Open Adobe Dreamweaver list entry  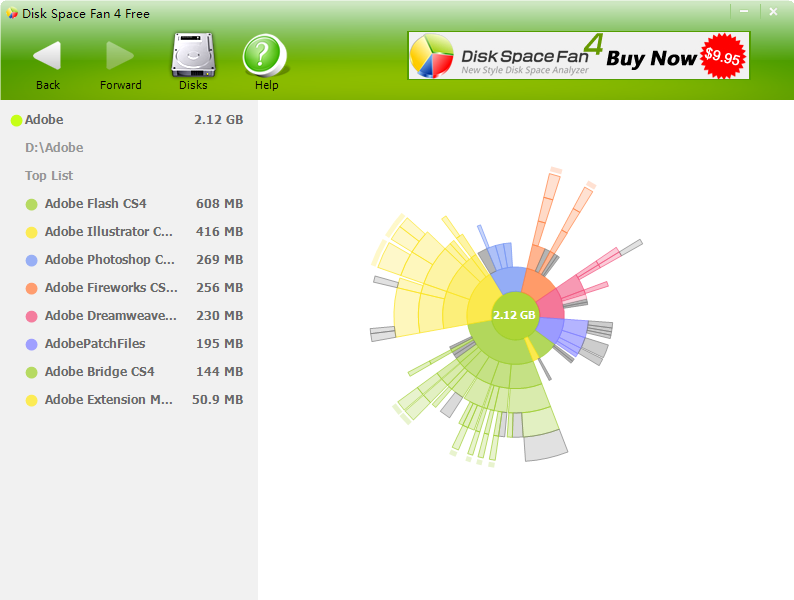tap(110, 316)
